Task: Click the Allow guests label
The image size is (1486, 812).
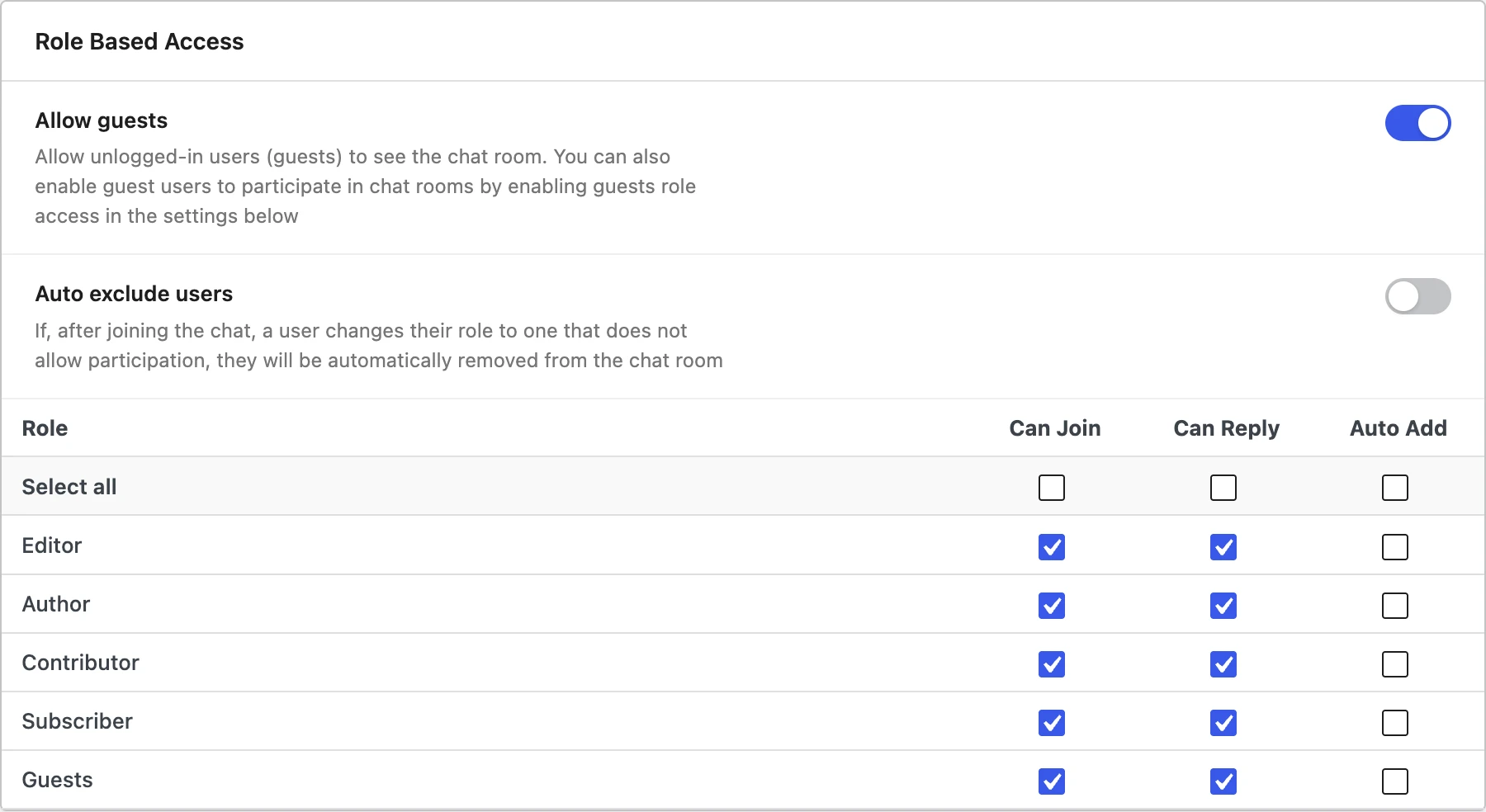Action: [102, 120]
